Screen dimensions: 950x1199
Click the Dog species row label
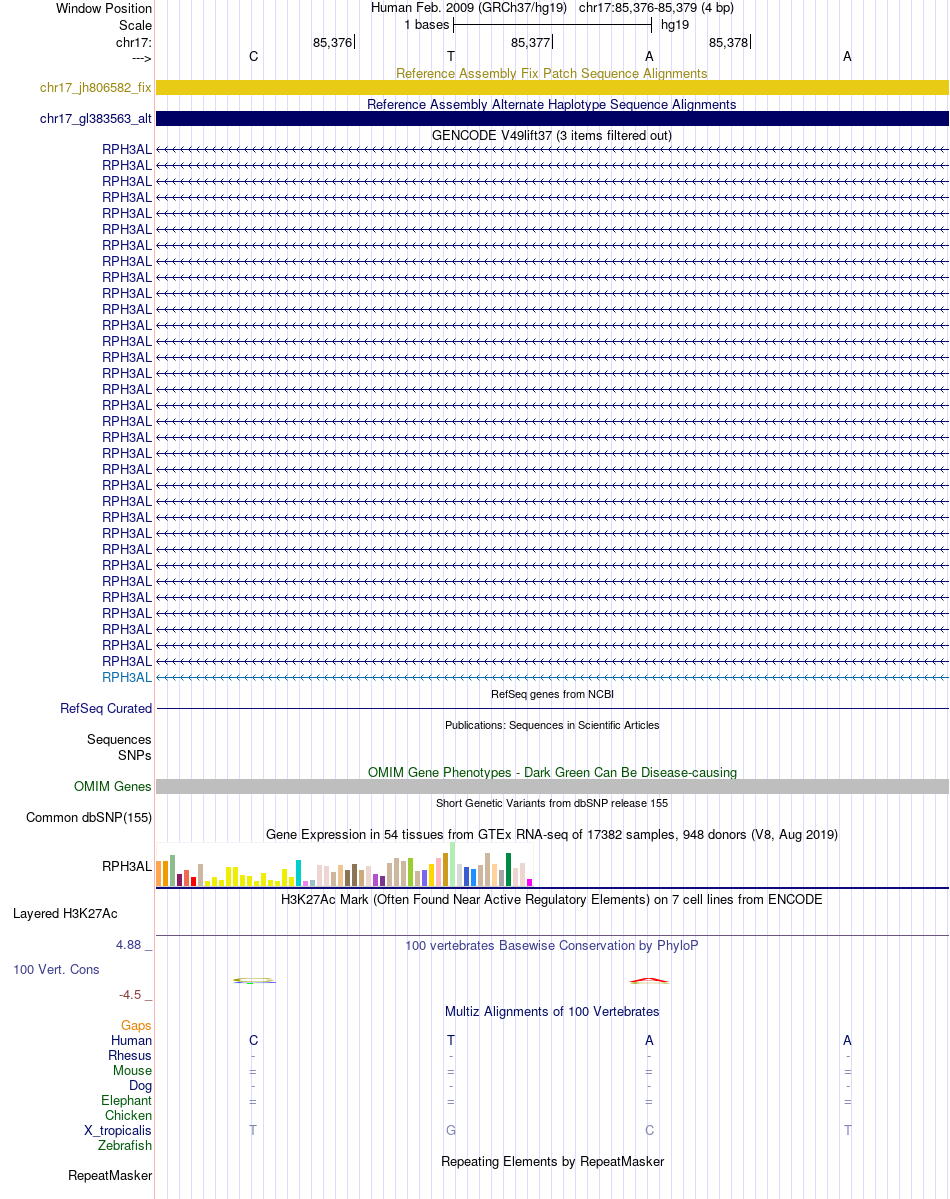tap(140, 1086)
